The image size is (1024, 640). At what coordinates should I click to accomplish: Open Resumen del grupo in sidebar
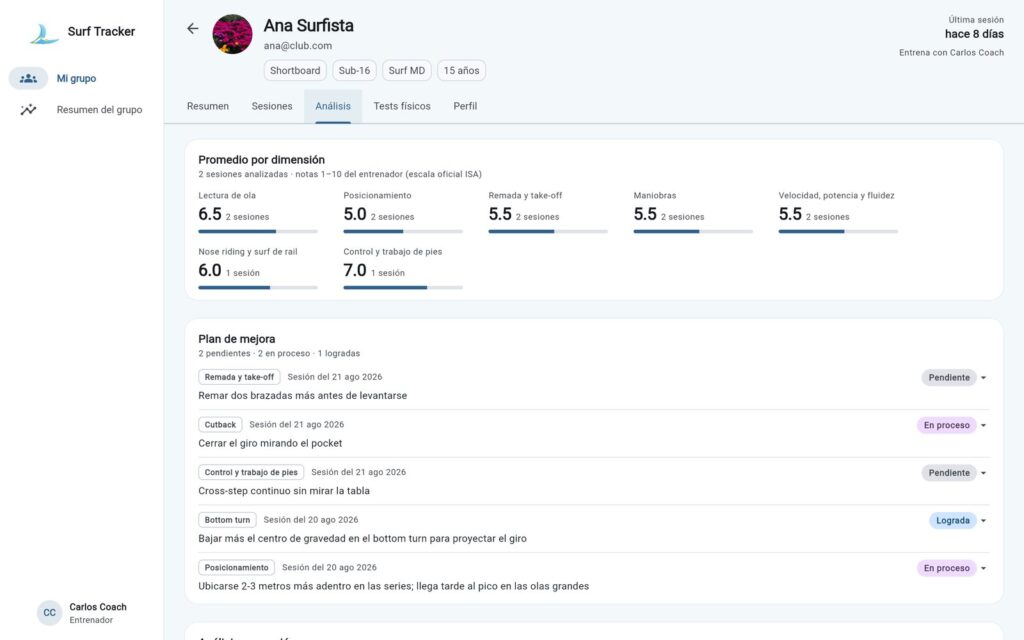coord(82,110)
